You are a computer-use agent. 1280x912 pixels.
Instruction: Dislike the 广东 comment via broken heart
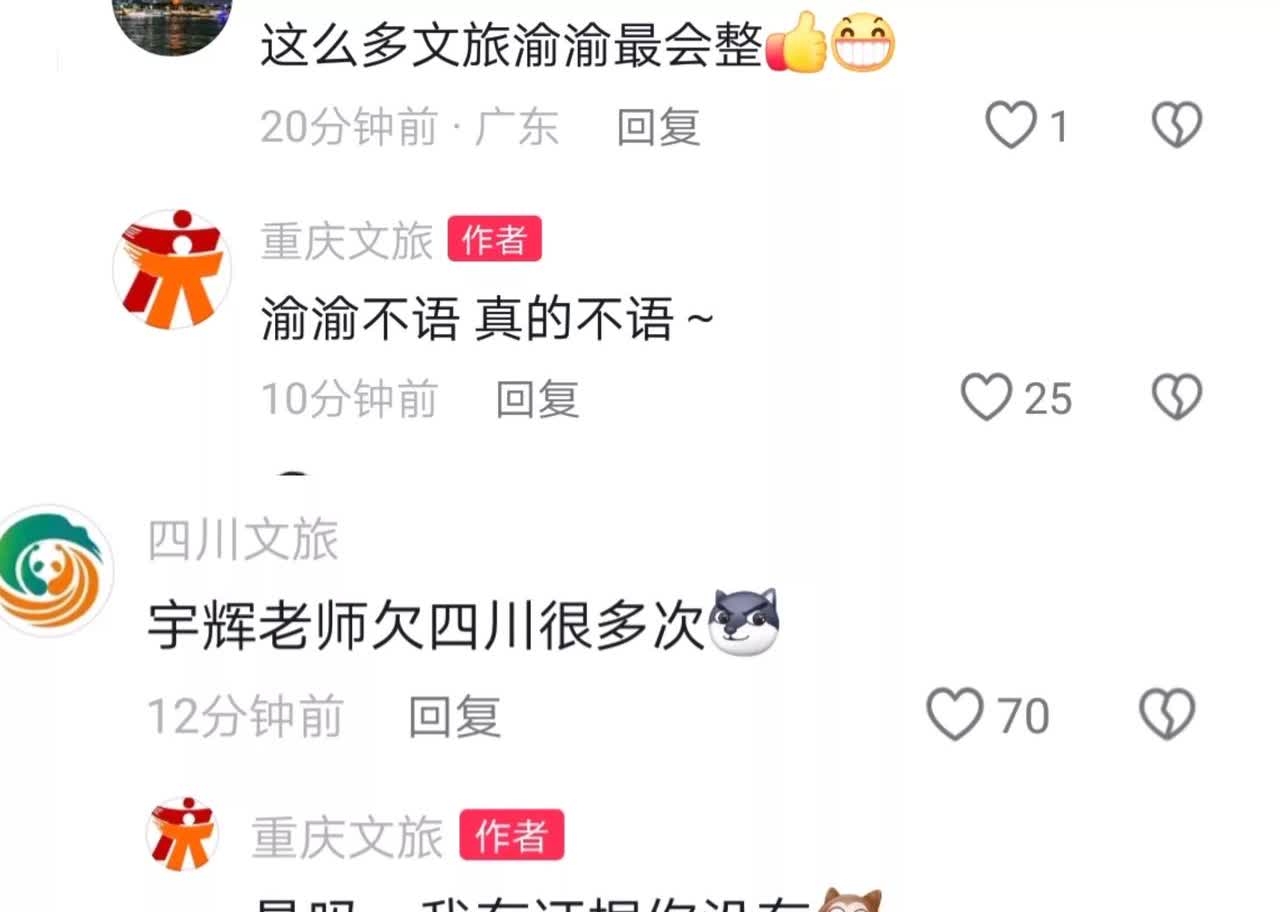(x=1176, y=127)
